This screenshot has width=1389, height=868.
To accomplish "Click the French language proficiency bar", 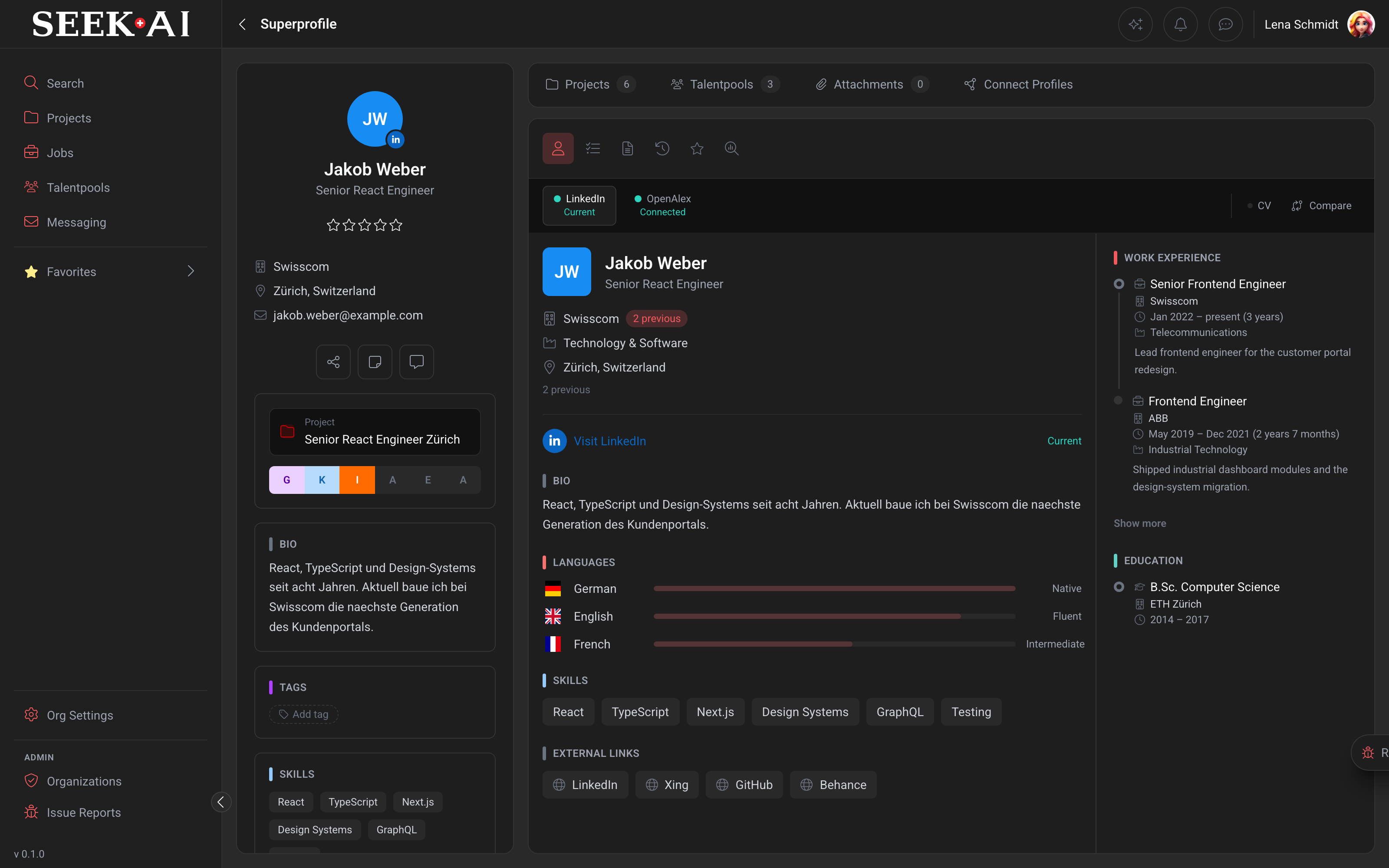I will pos(834,644).
